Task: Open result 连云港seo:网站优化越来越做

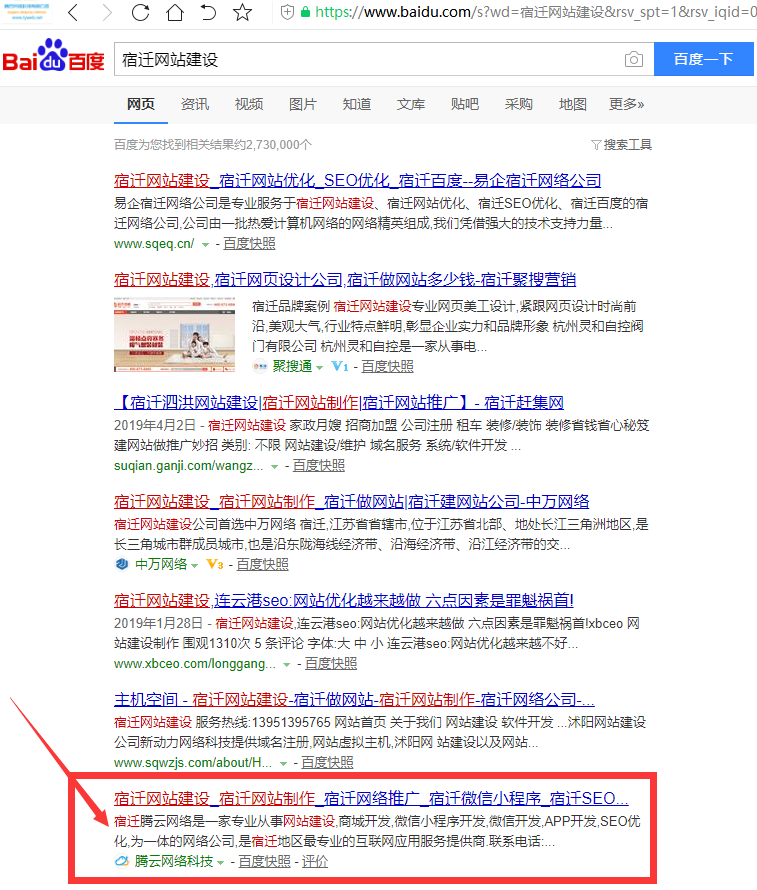Action: pos(344,600)
